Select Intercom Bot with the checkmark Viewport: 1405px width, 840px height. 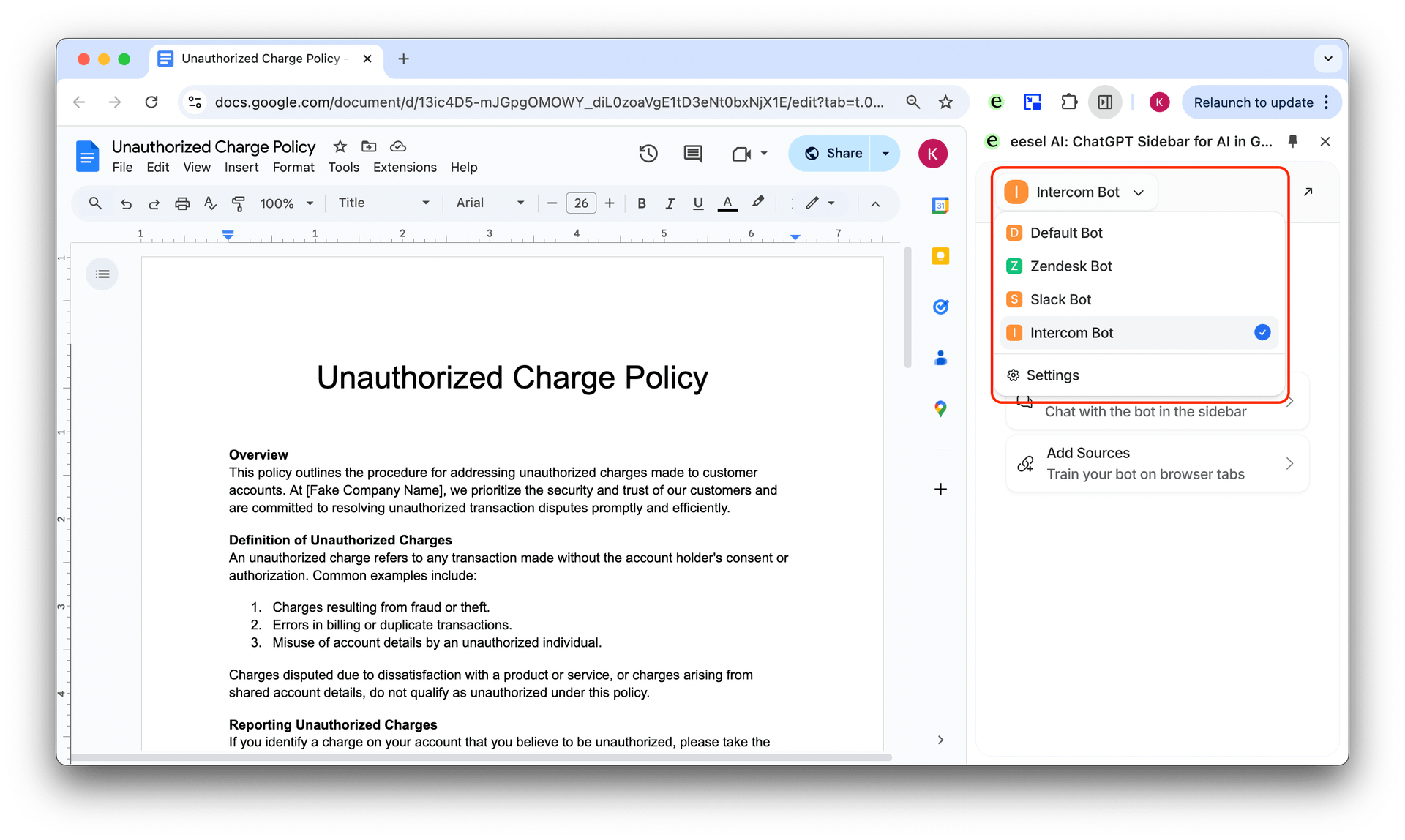1139,333
